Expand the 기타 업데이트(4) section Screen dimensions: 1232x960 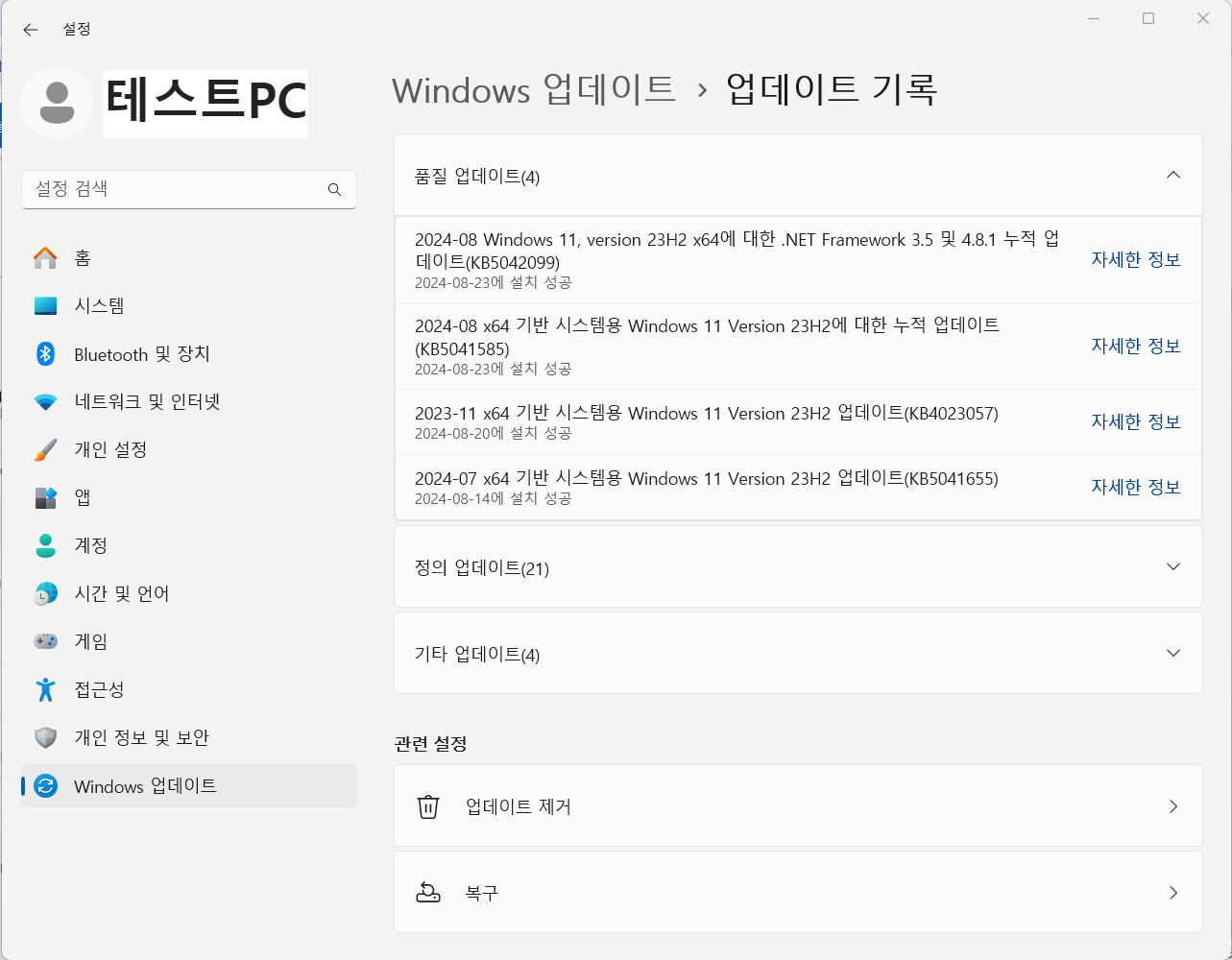click(1172, 653)
